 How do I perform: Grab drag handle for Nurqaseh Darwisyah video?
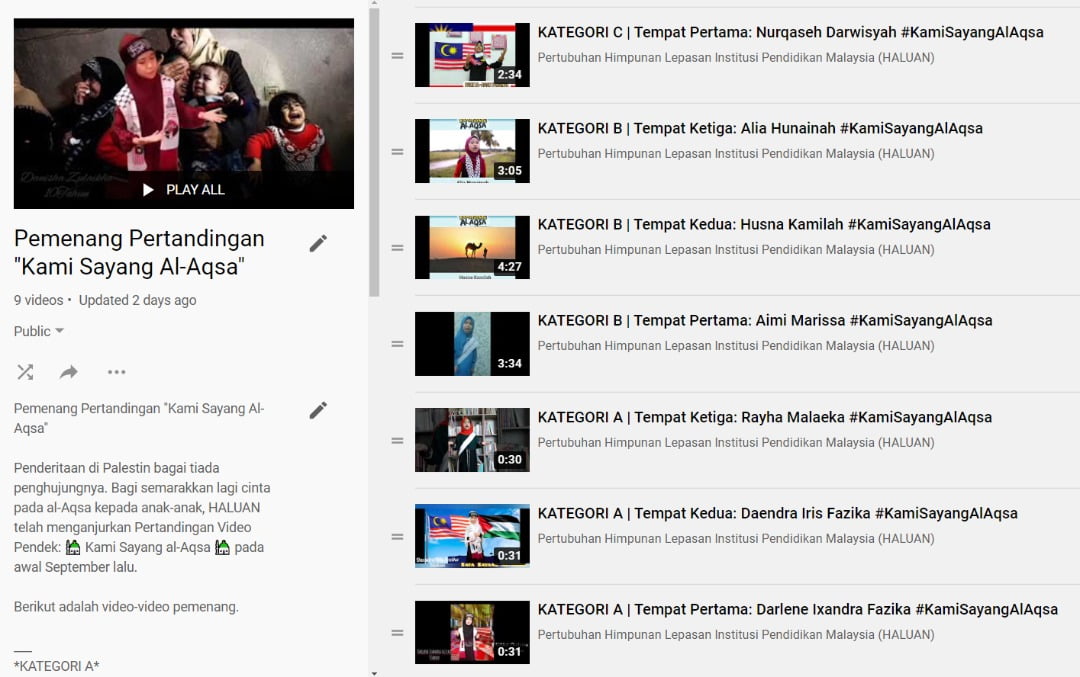[397, 55]
